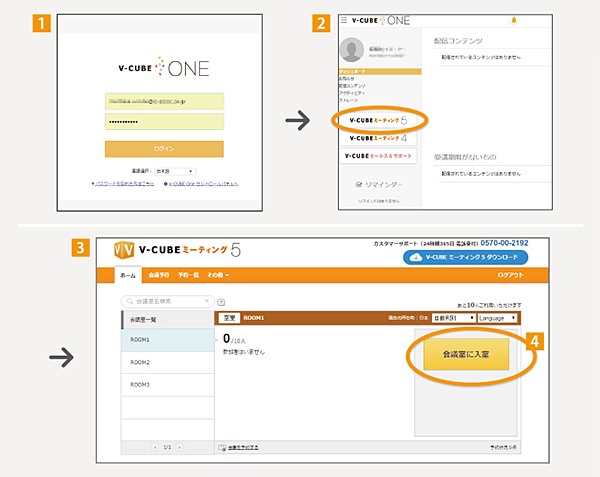
Task: Clear the room name search with X
Action: 207,301
